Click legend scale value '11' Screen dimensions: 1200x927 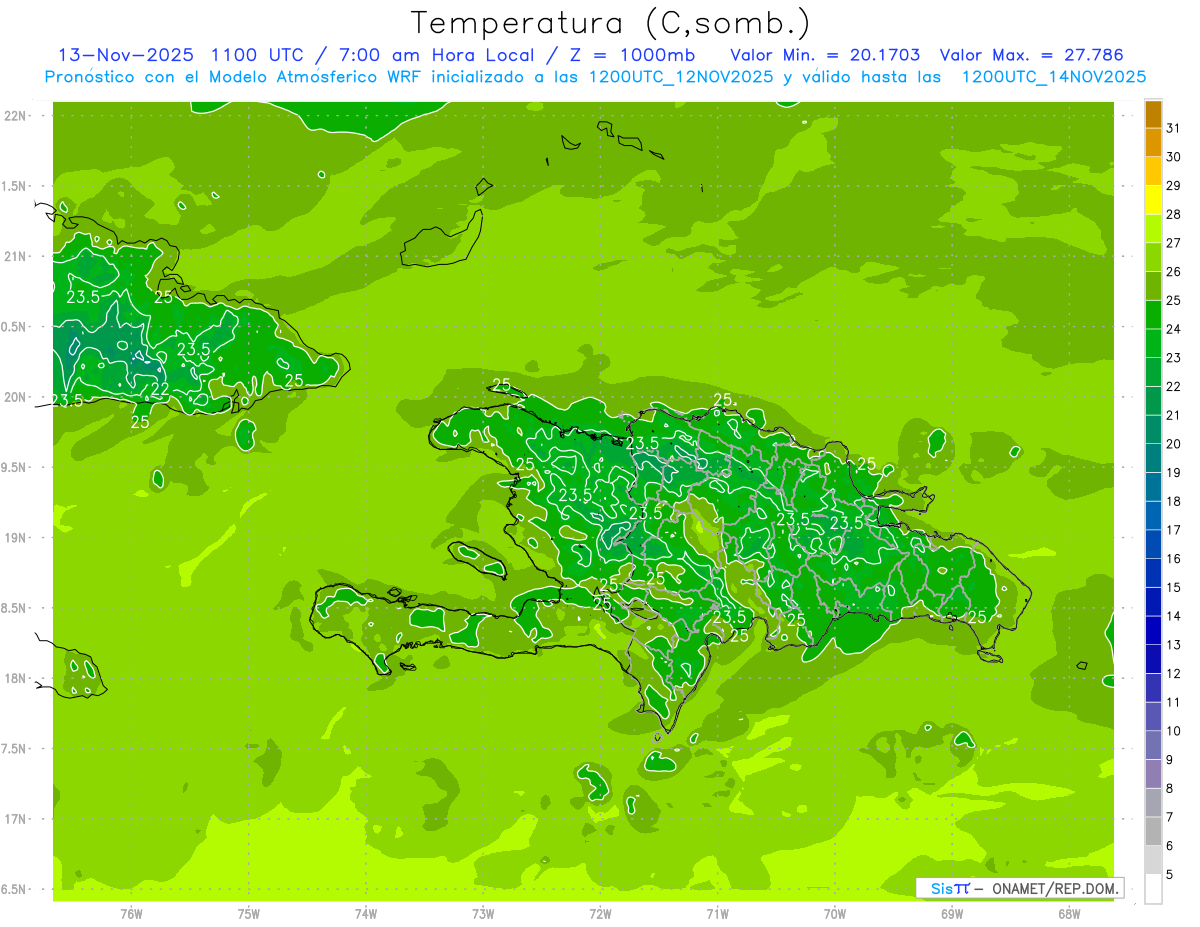pyautogui.click(x=1173, y=703)
